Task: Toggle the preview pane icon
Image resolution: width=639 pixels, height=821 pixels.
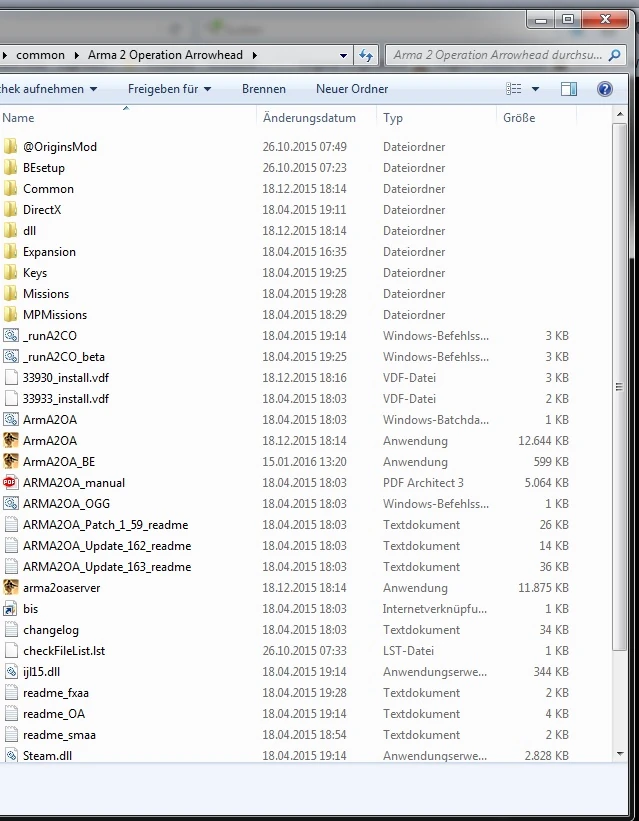Action: click(x=569, y=89)
